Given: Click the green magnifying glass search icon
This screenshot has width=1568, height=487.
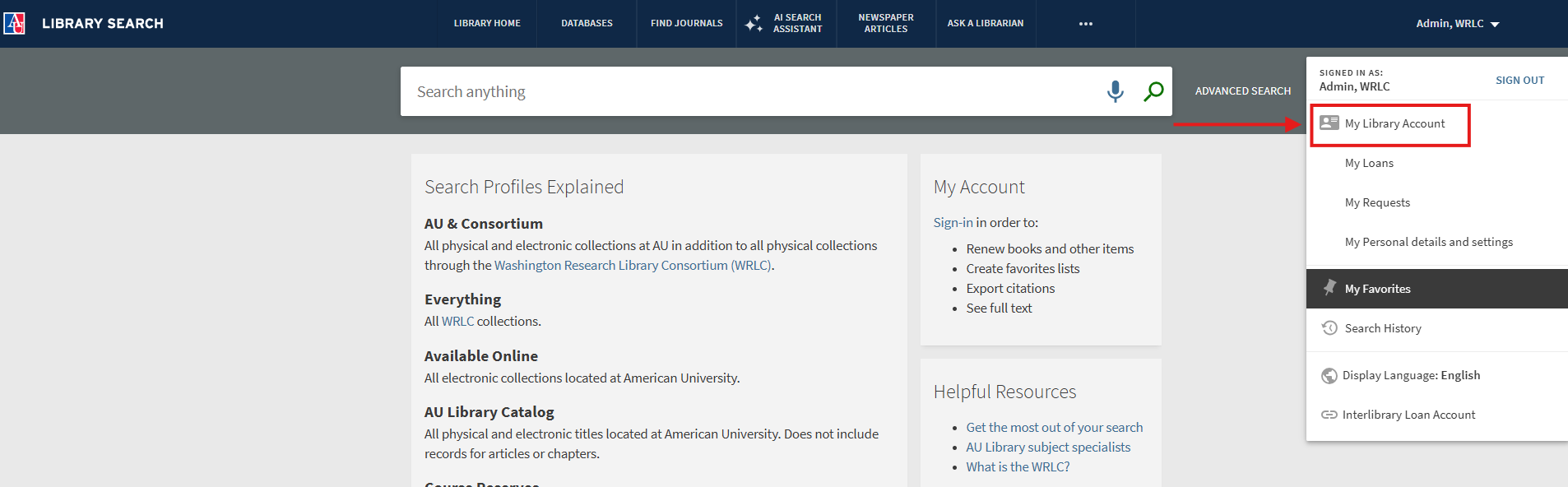Looking at the screenshot, I should tap(1153, 91).
